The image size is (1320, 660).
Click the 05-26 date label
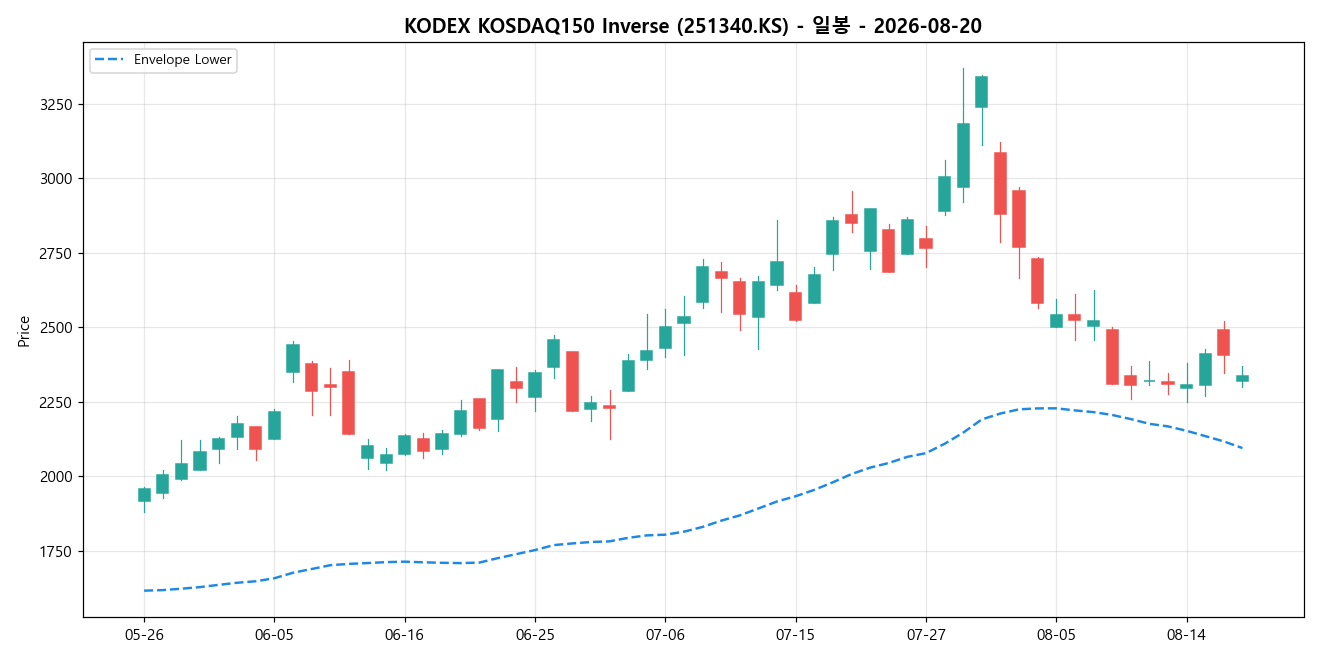(x=144, y=634)
